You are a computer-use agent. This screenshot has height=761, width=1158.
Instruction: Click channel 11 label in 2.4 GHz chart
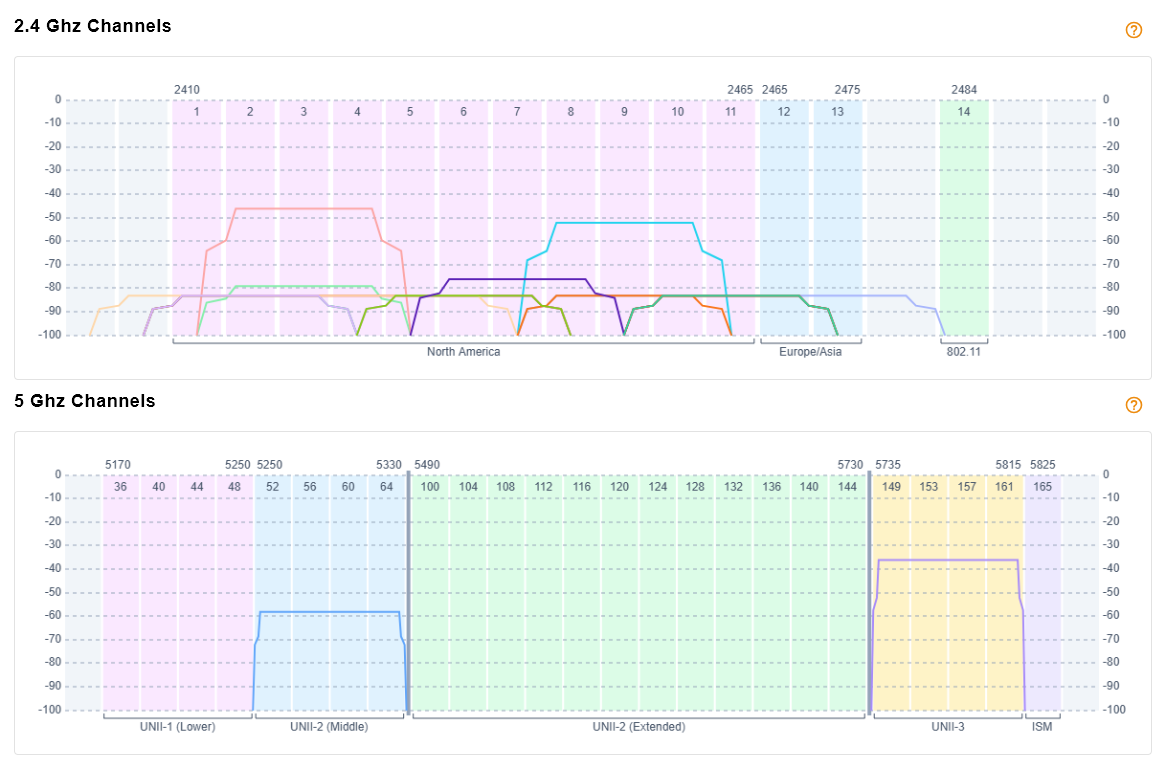click(x=730, y=112)
